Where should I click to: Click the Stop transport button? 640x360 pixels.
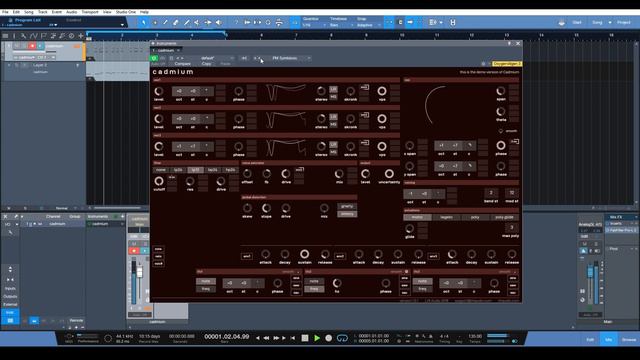(304, 338)
